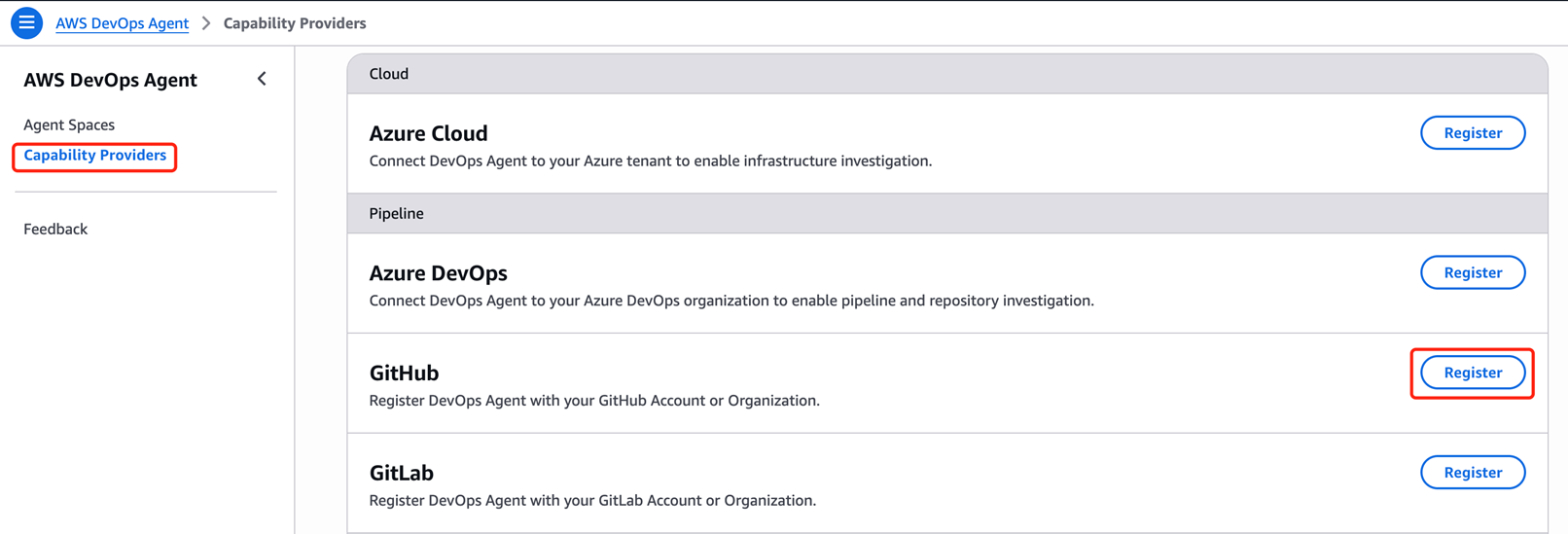1568x534 pixels.
Task: Register the Azure Cloud provider
Action: 1472,133
